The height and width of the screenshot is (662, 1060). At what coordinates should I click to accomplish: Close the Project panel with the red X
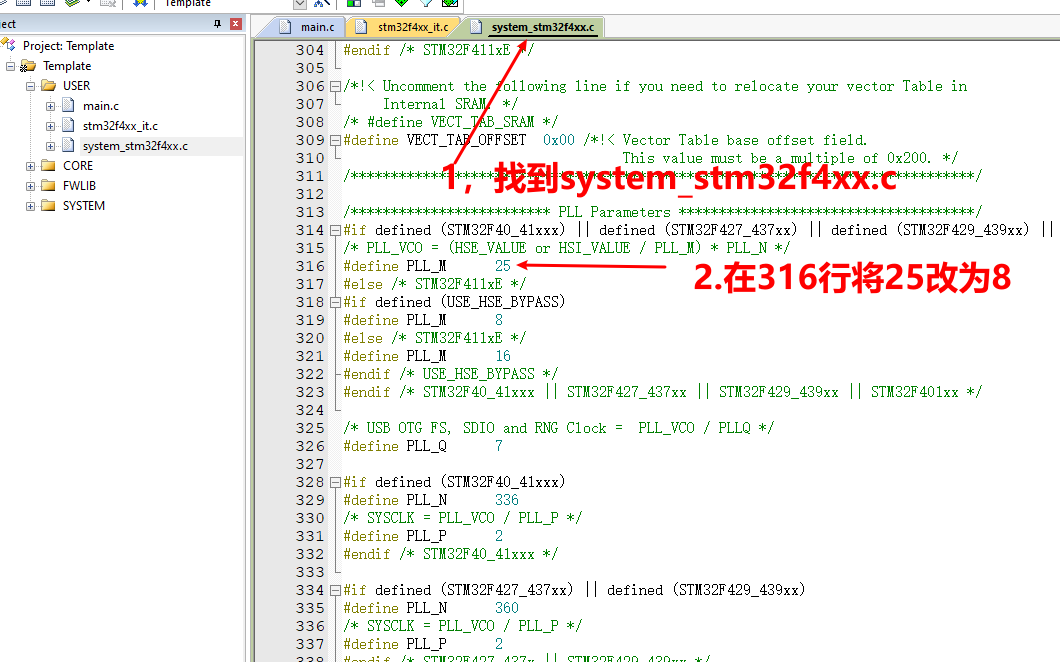click(235, 24)
